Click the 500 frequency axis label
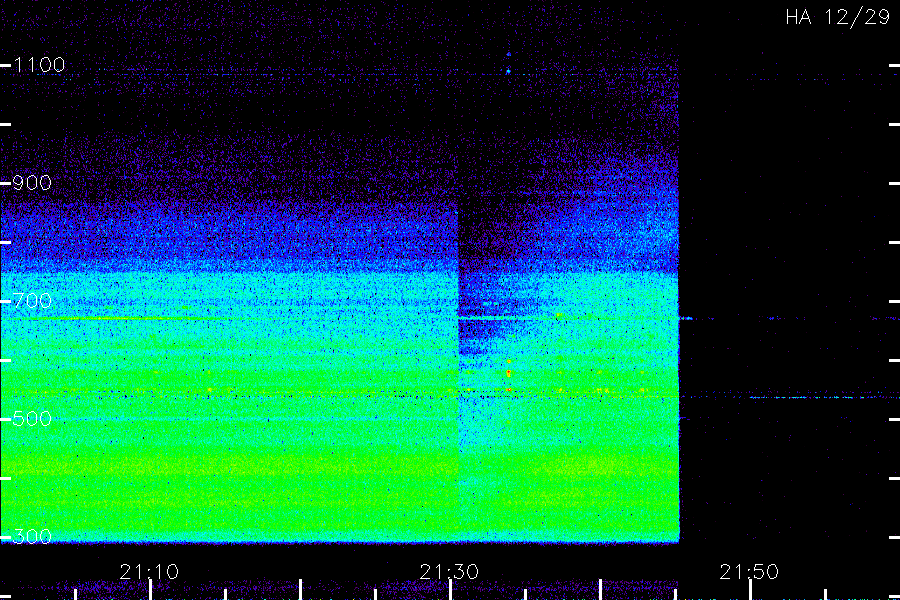900x600 pixels. [32, 419]
